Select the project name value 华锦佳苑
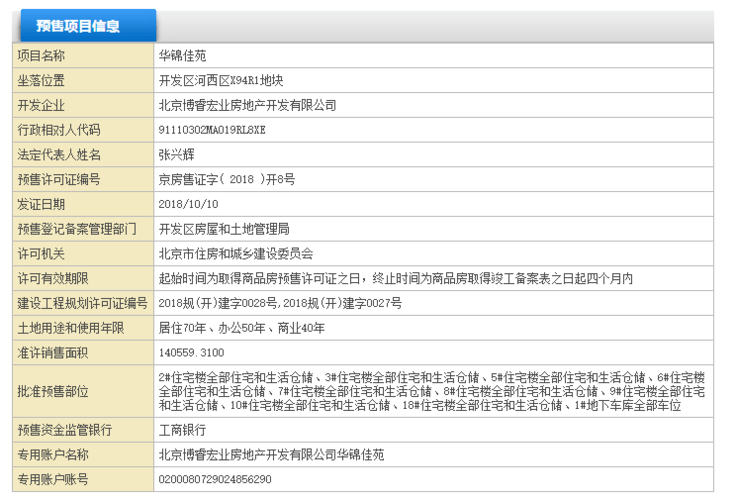The image size is (736, 500). (183, 56)
